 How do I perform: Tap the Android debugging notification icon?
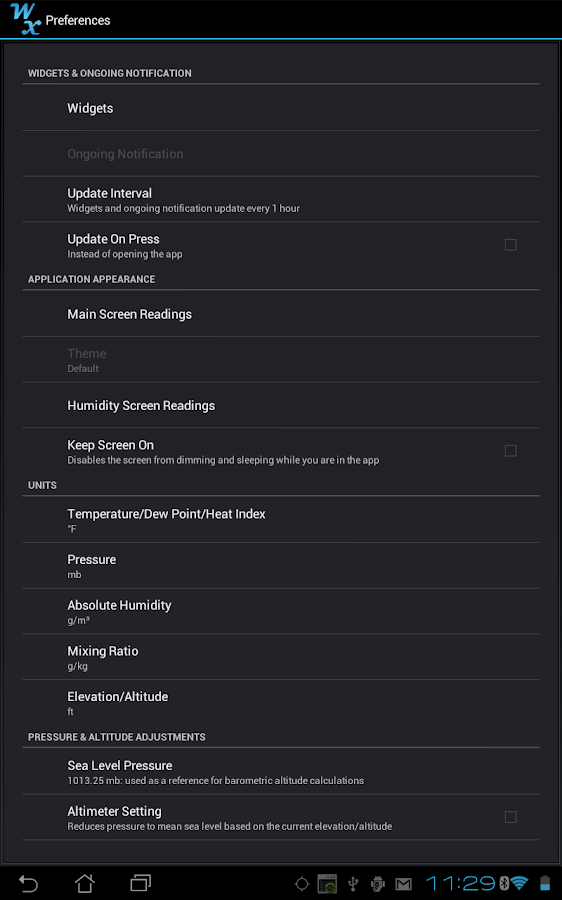(378, 884)
